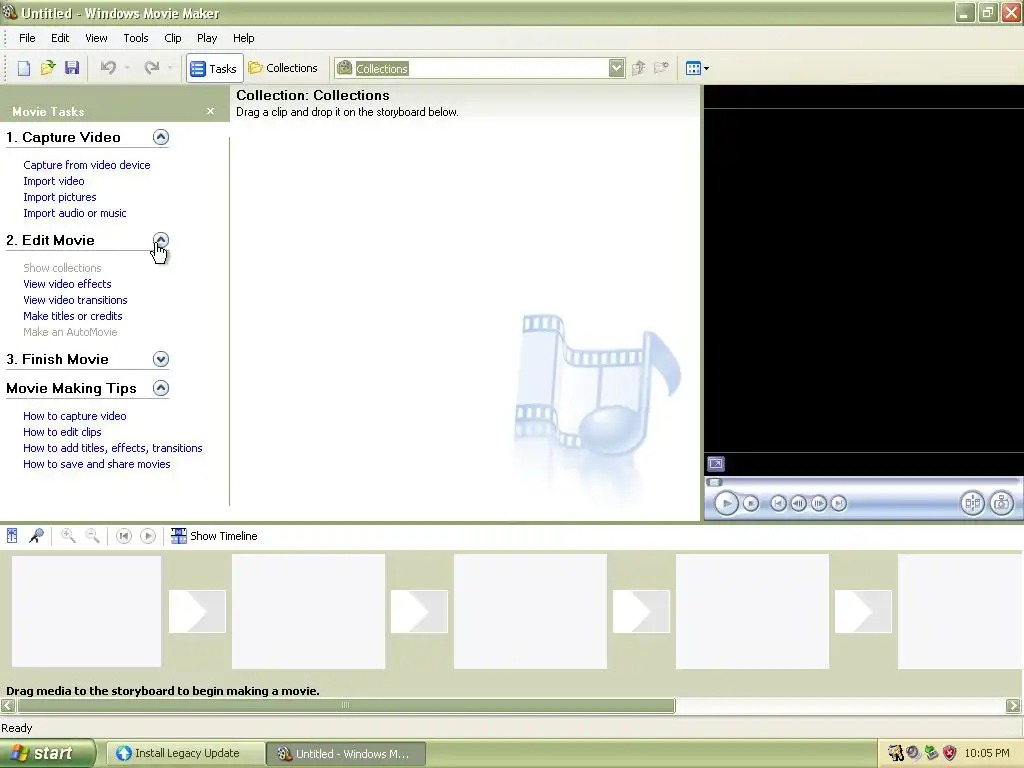Open How to add titles, effects, transitions
The image size is (1024, 768).
pos(112,448)
